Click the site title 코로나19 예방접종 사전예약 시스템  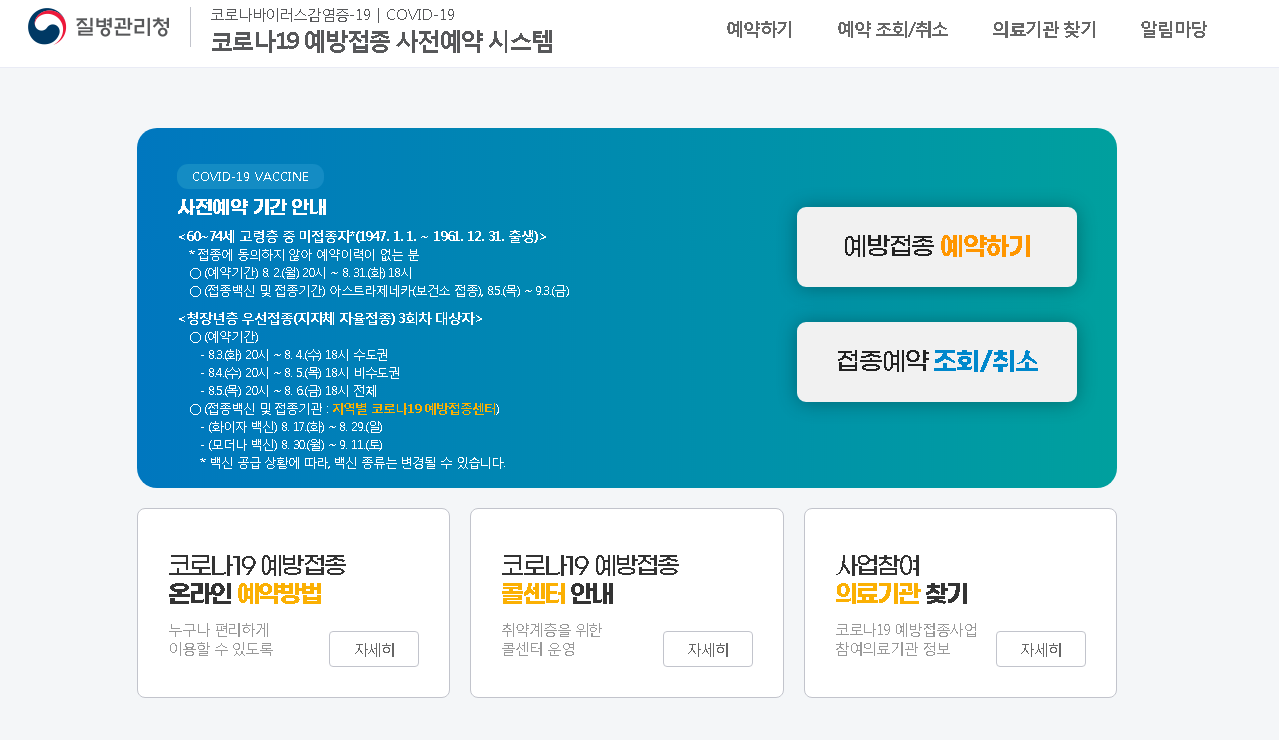click(381, 43)
